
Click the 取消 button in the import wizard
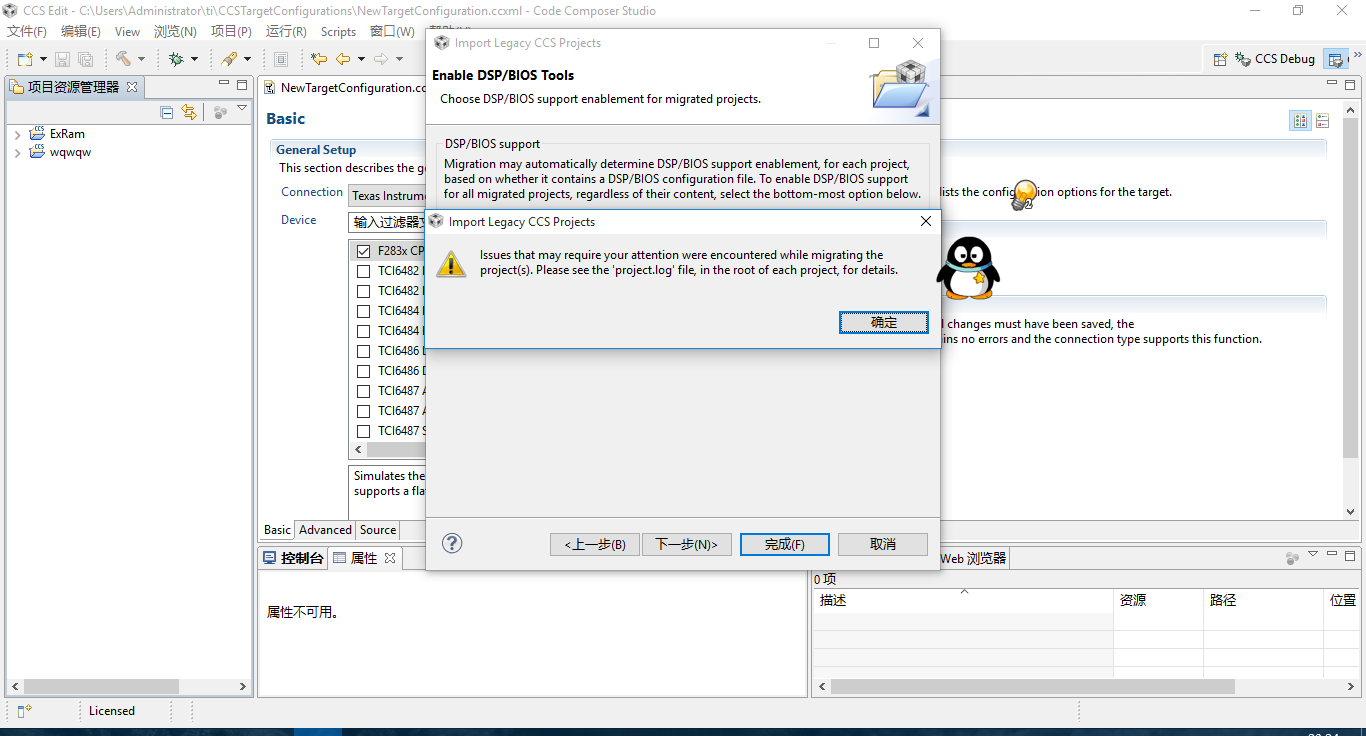click(x=883, y=544)
